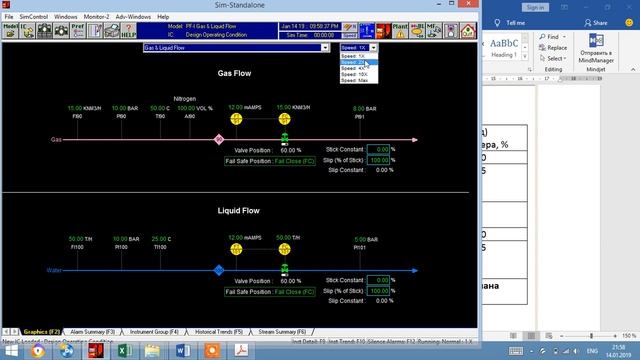Switch to the Alarm Summary (F3) tab
Viewport: 640px width, 360px height.
(x=92, y=332)
